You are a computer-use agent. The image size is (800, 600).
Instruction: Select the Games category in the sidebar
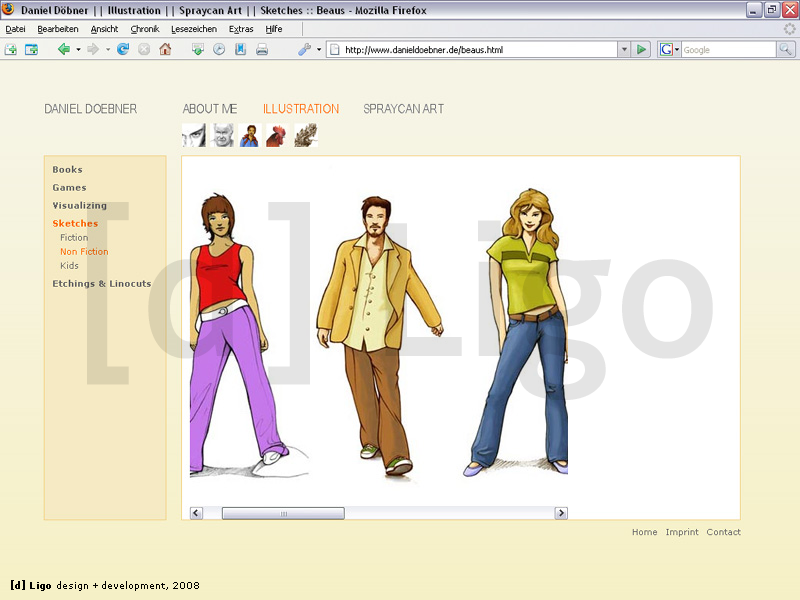click(69, 187)
